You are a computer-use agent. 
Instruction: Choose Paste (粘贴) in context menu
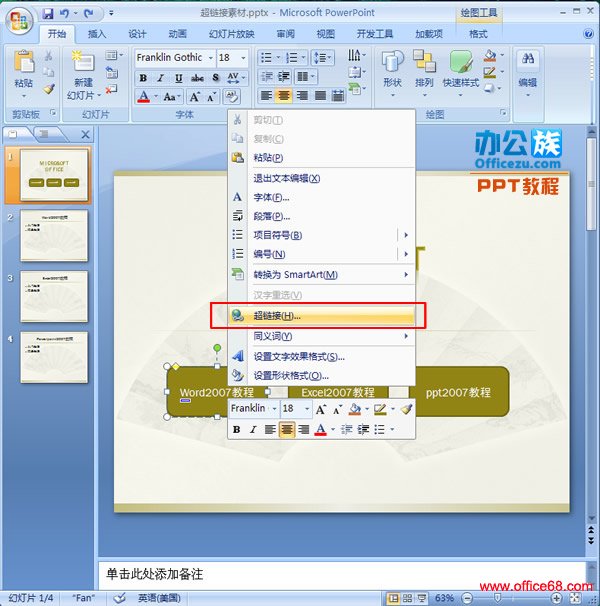[322, 158]
